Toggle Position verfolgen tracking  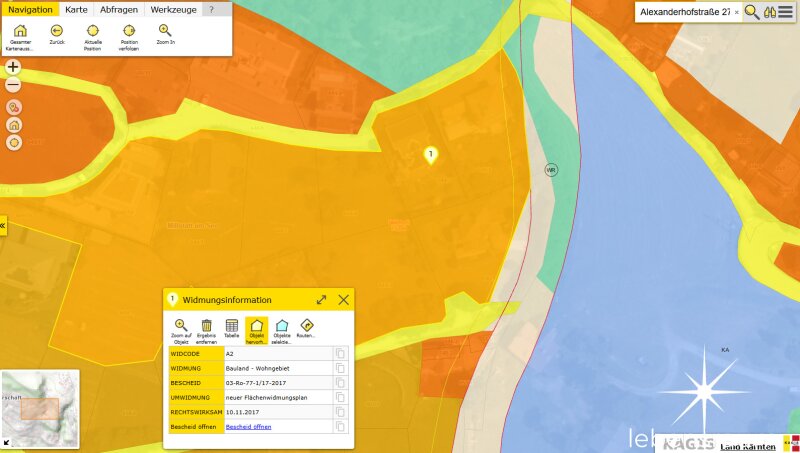coord(129,31)
